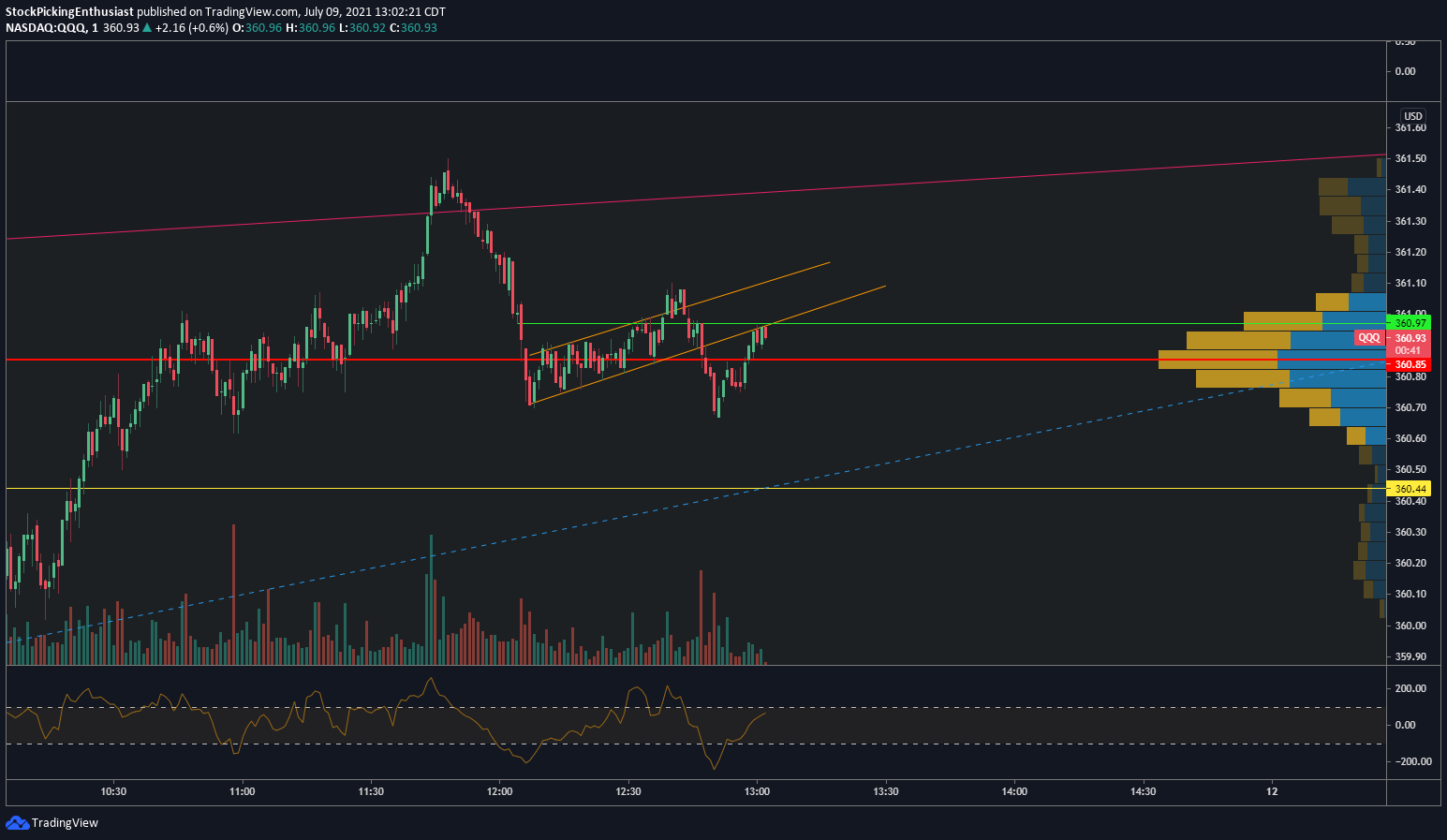Image resolution: width=1447 pixels, height=840 pixels.
Task: Click the 359.90 price axis tick
Action: click(x=1410, y=656)
